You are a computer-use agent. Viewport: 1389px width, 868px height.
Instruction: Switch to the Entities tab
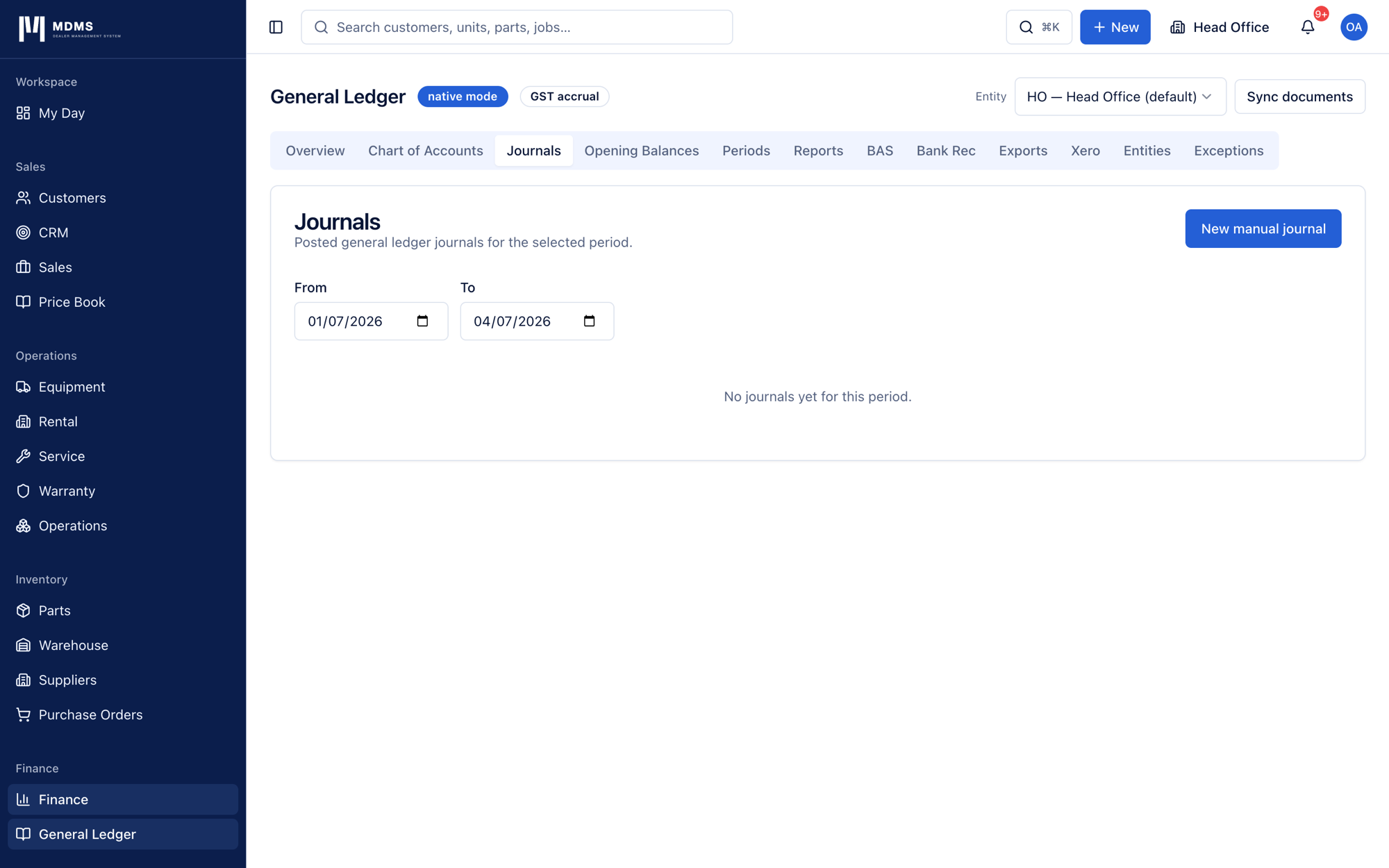pyautogui.click(x=1147, y=151)
